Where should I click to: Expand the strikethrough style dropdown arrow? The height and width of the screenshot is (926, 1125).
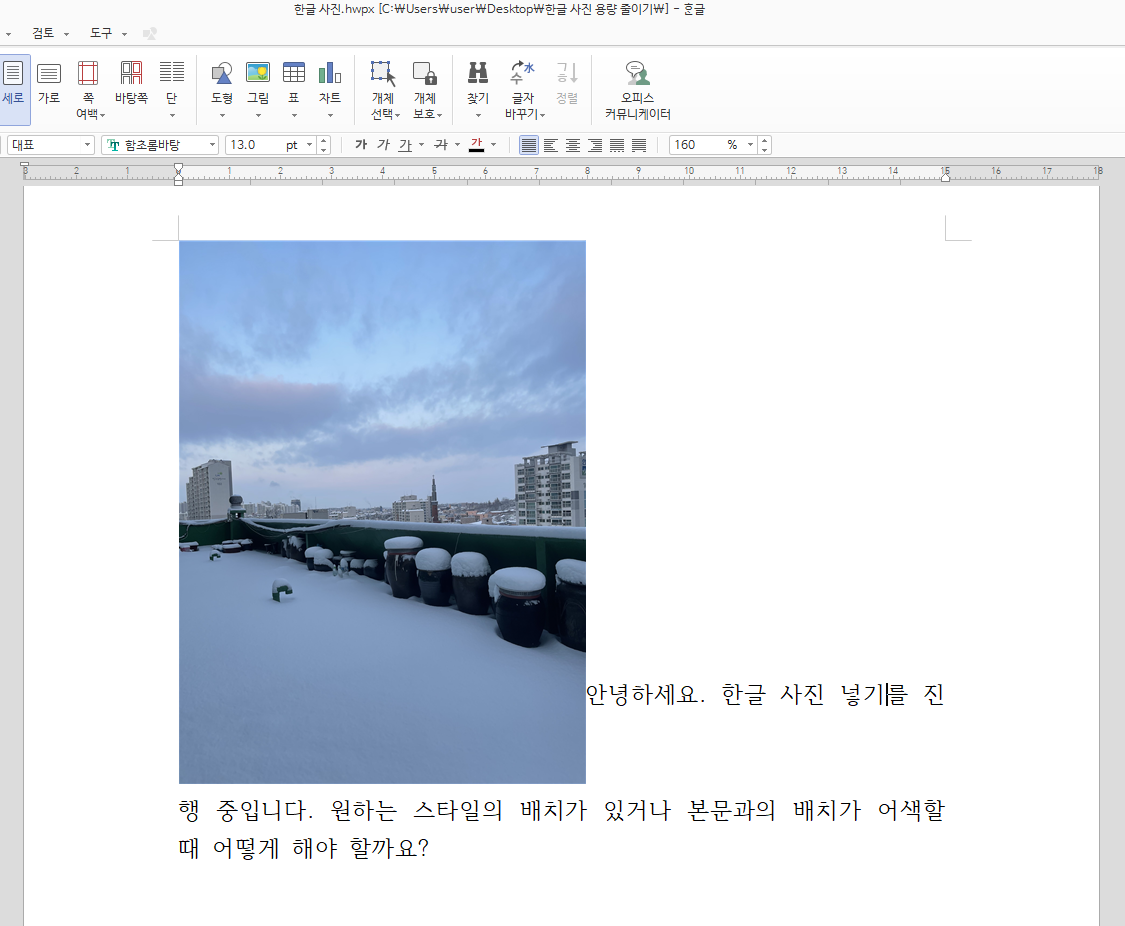click(457, 145)
